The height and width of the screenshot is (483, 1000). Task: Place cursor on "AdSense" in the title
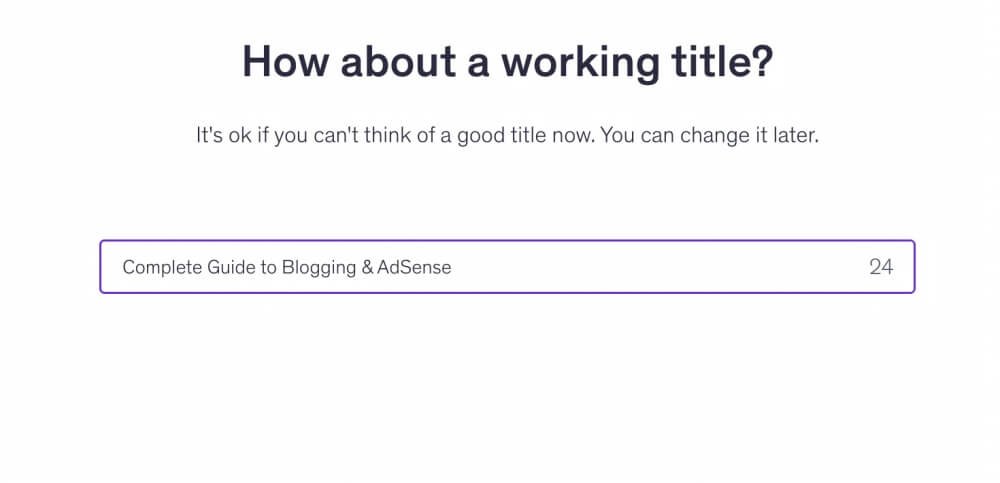pos(414,267)
